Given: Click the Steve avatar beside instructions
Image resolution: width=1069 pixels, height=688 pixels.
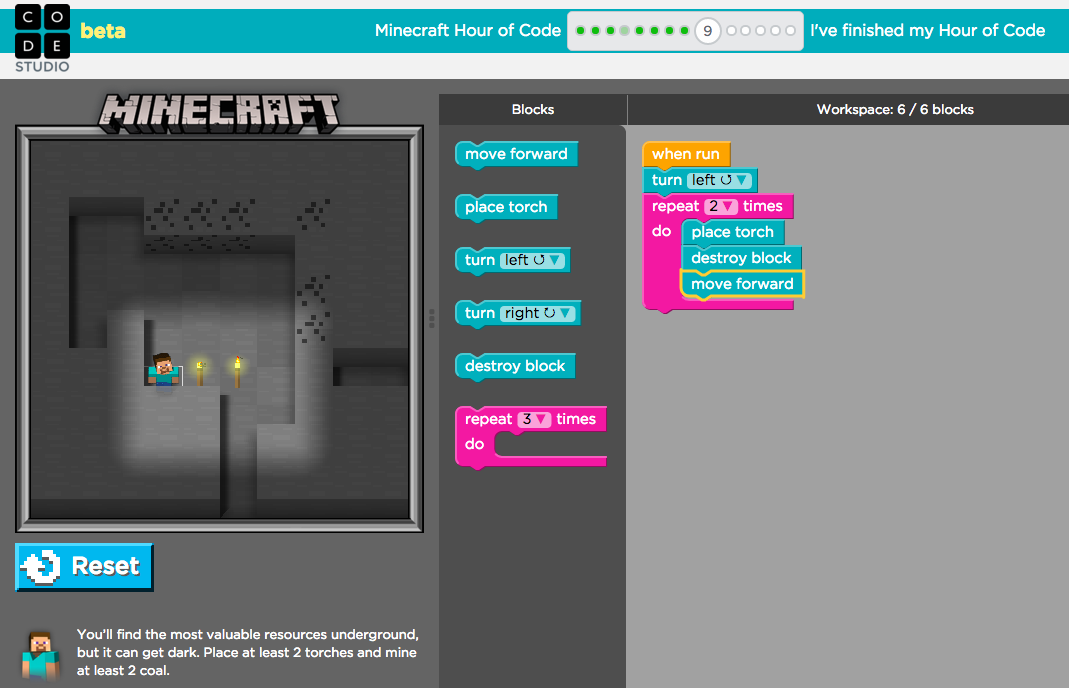Looking at the screenshot, I should click(x=40, y=655).
